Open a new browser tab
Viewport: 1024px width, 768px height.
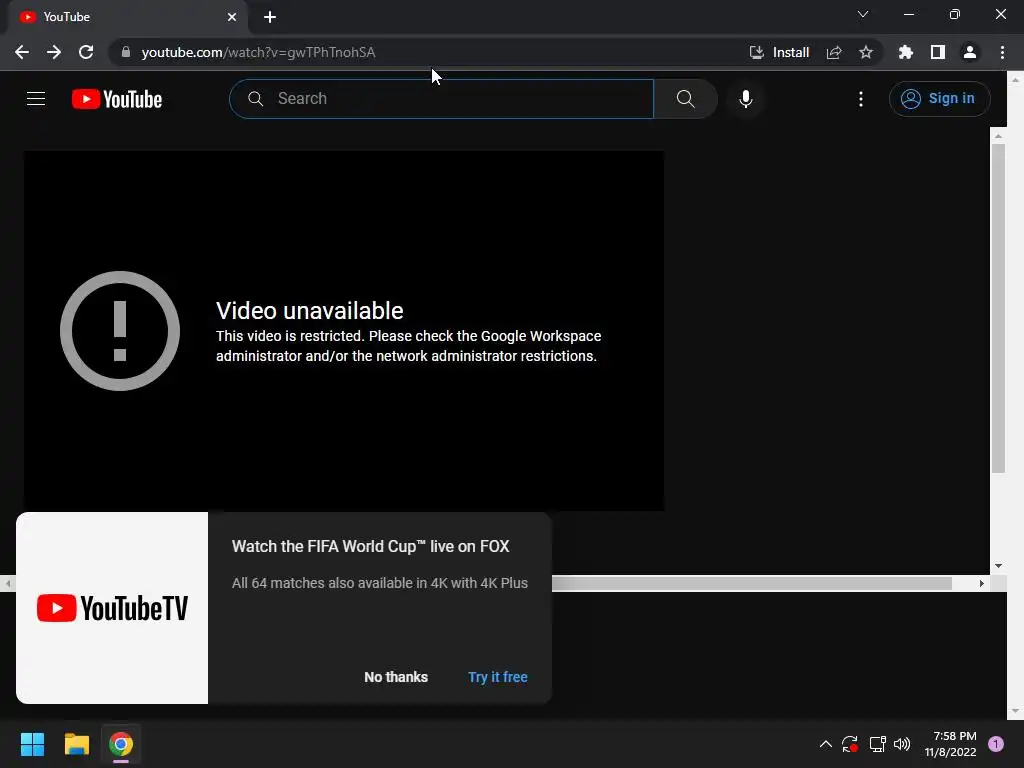(x=270, y=17)
